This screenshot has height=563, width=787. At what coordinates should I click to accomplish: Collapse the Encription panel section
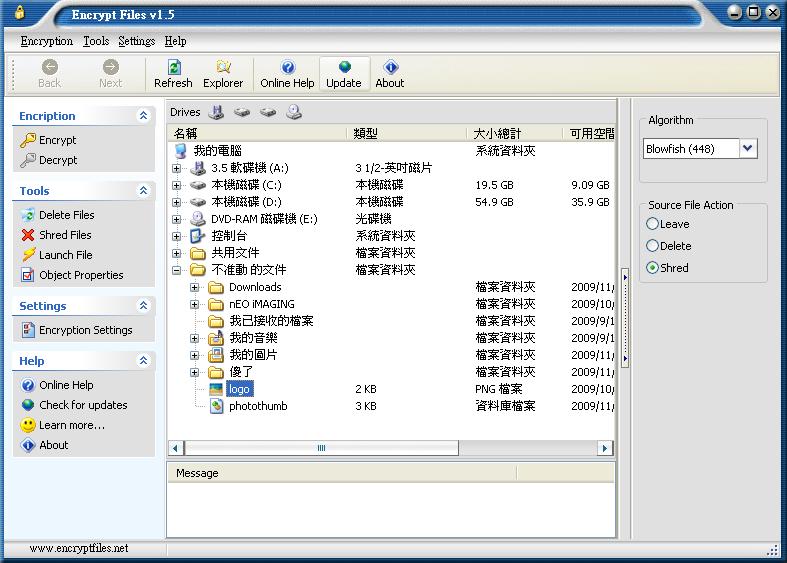click(x=143, y=116)
